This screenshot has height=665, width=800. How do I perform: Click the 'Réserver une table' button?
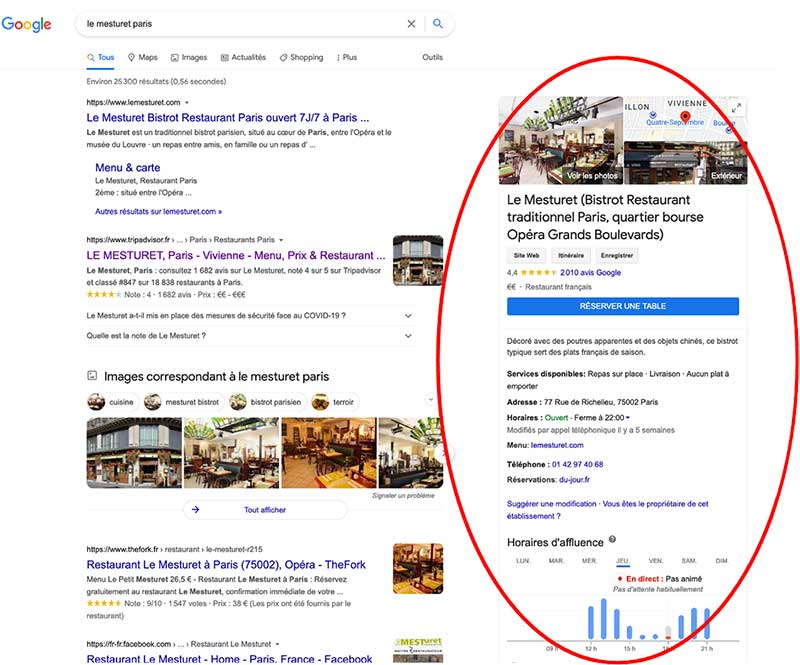click(x=622, y=306)
